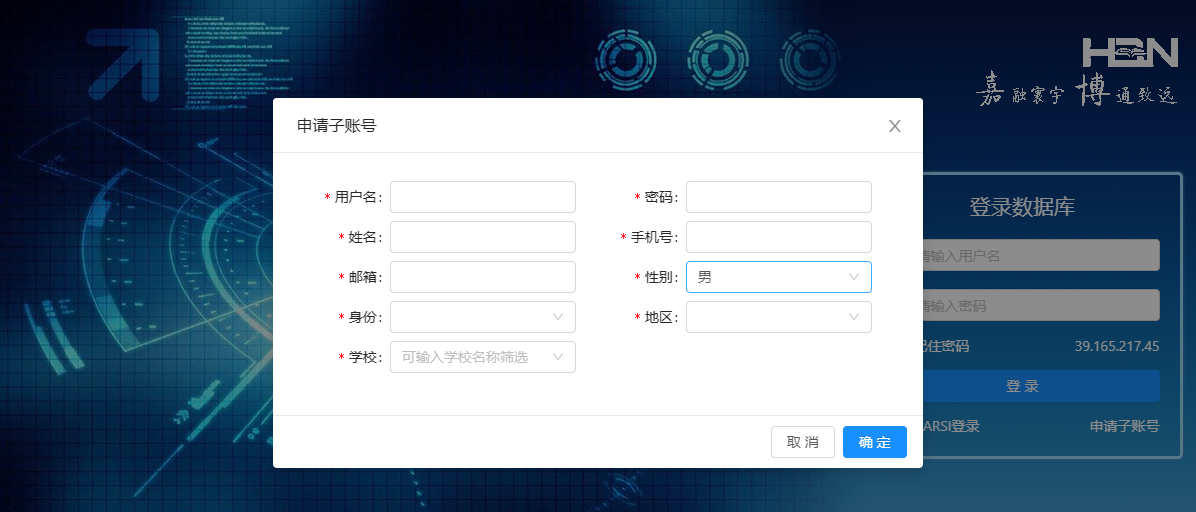
Task: Click the login panel username field
Action: tap(1040, 255)
